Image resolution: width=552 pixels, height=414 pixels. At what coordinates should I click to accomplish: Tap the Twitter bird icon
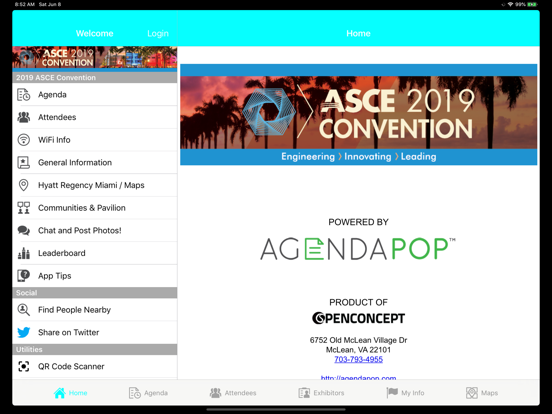[24, 332]
